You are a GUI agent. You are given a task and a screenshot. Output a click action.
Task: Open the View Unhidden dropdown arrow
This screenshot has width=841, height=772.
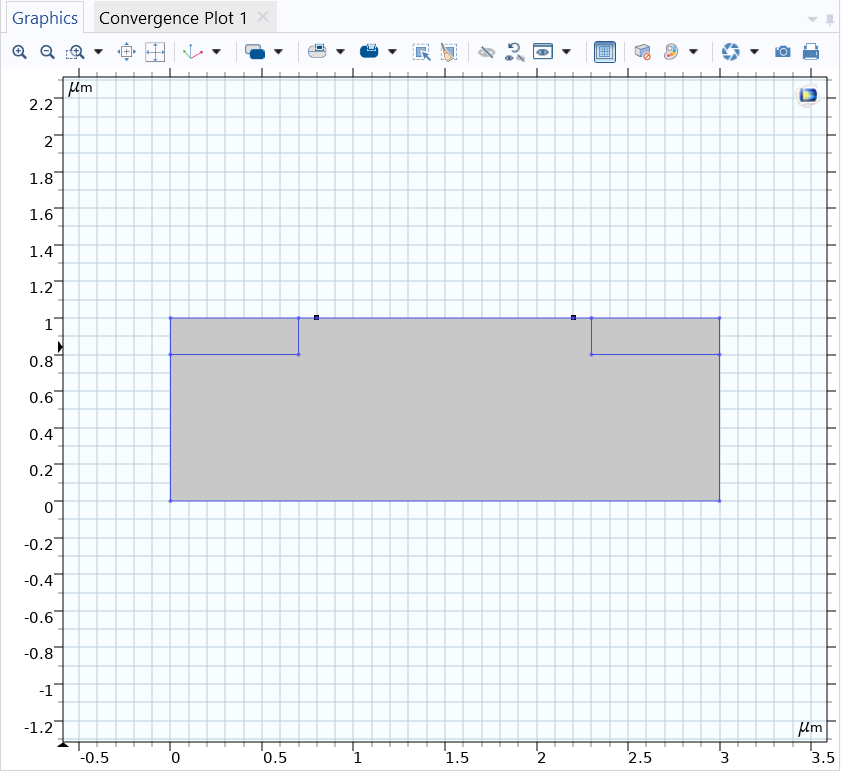[x=566, y=52]
